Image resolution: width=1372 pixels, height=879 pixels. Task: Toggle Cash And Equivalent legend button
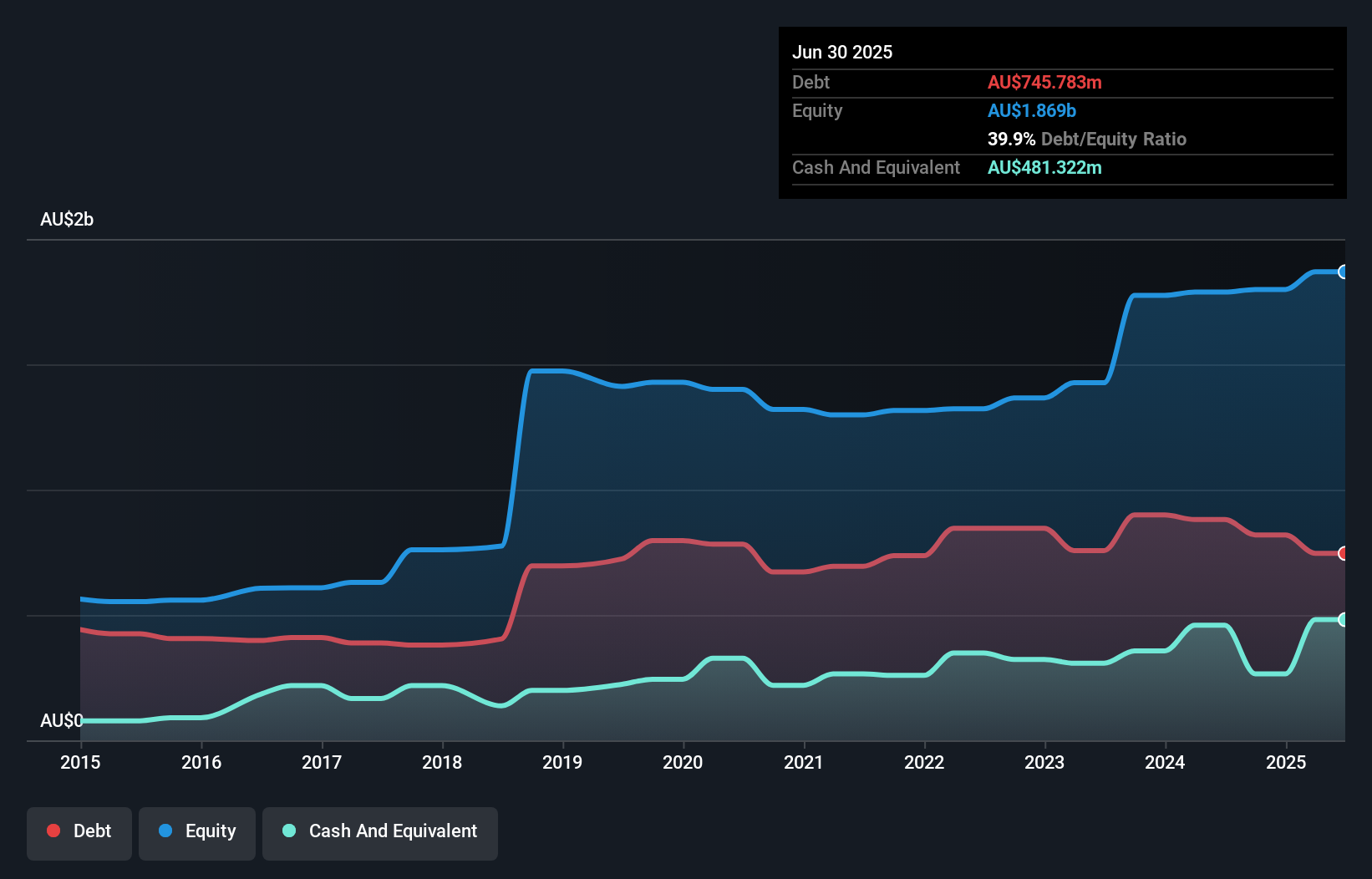tap(380, 833)
